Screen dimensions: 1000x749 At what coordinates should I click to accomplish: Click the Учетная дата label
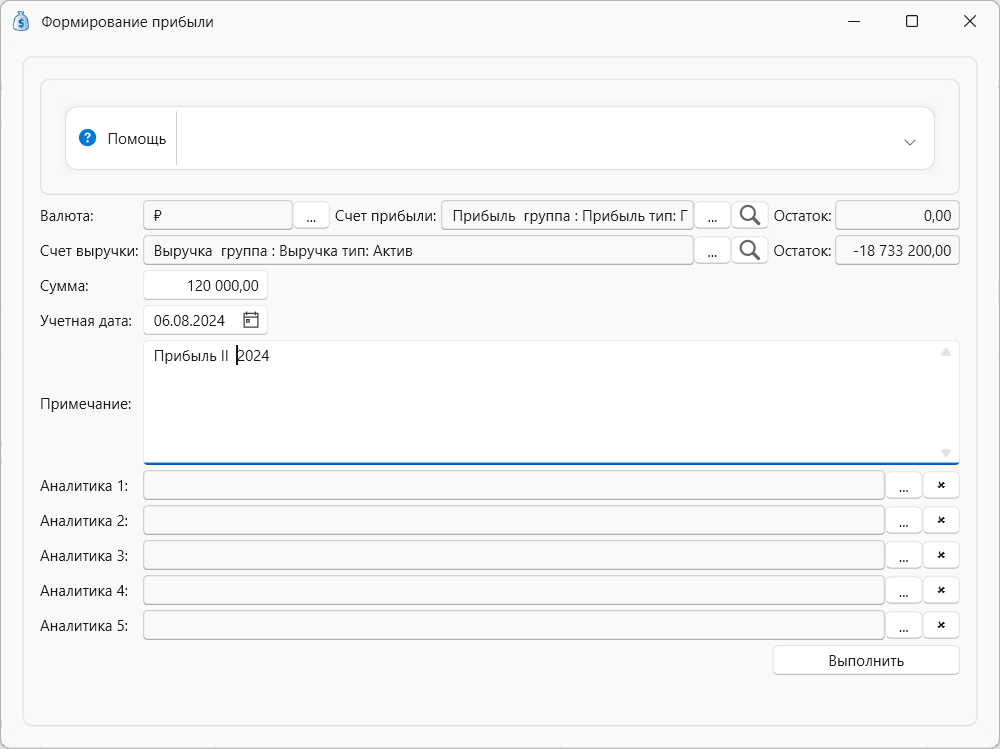[x=86, y=320]
